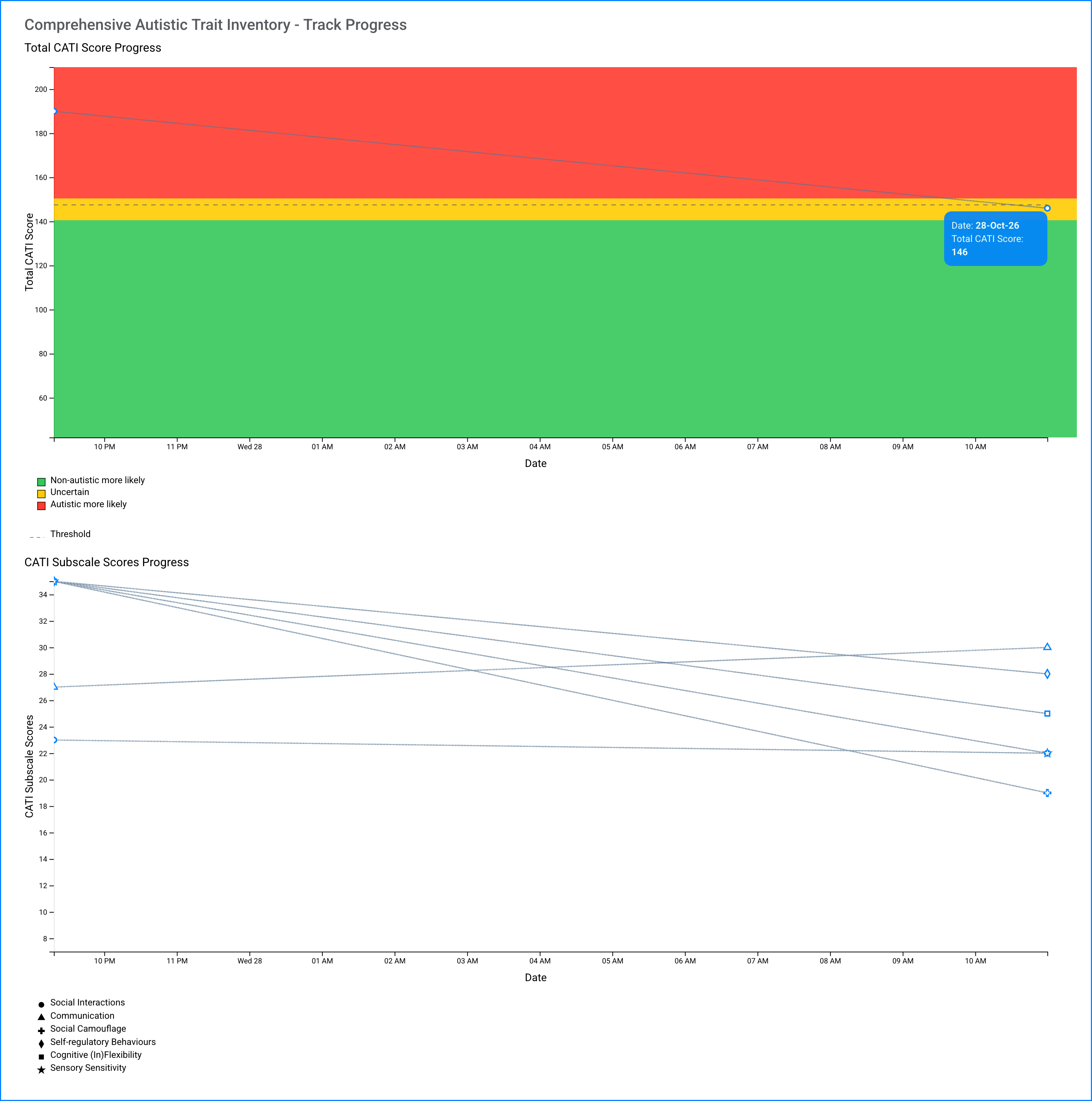This screenshot has width=1092, height=1101.
Task: Select the Social Camouflage cross marker at 19
Action: coord(1047,793)
